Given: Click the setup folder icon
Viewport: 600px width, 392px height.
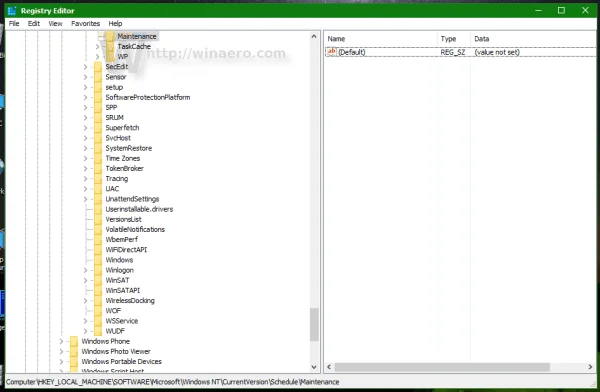Looking at the screenshot, I should 98,87.
